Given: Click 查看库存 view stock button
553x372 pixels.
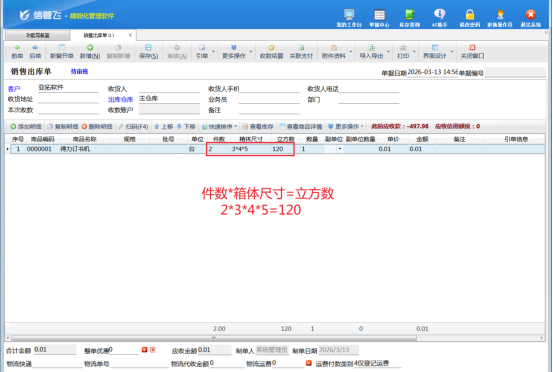Looking at the screenshot, I should 258,126.
